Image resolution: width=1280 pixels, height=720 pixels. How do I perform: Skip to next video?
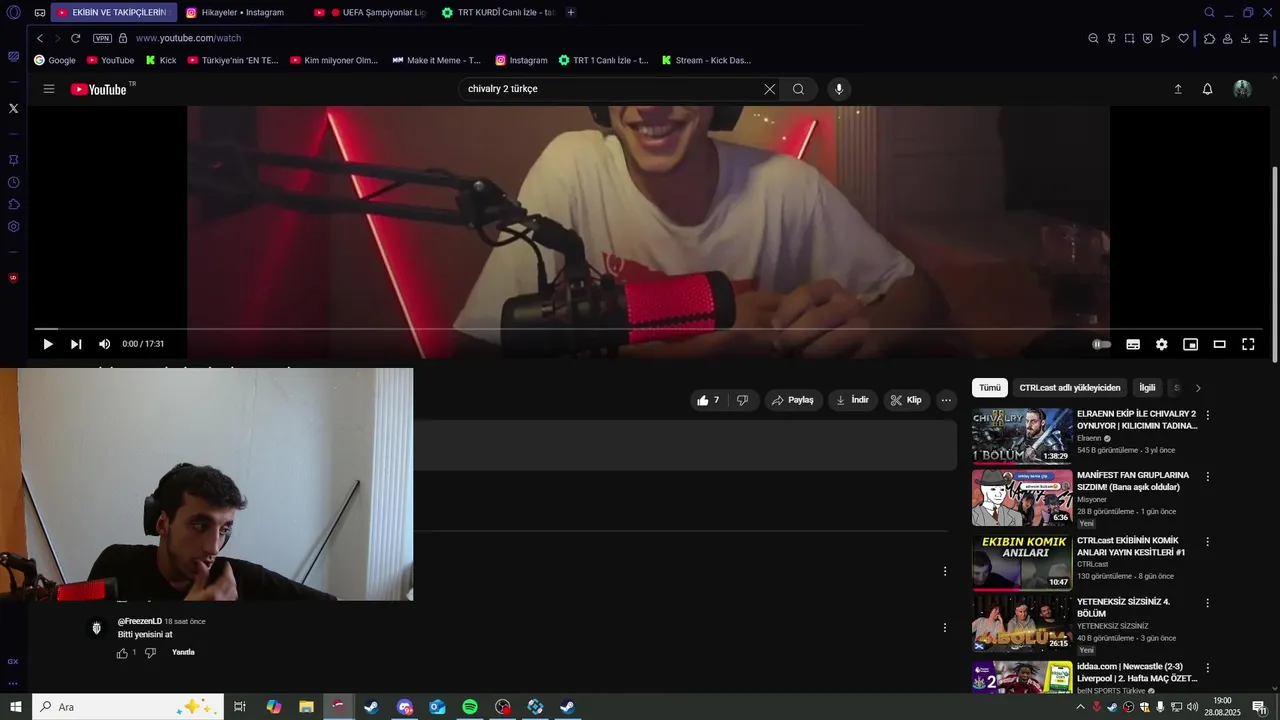point(76,344)
